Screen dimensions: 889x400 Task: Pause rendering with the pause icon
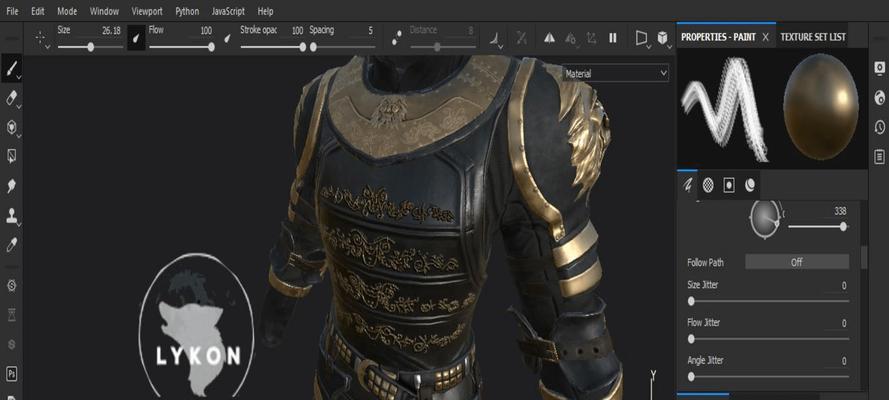tap(613, 38)
